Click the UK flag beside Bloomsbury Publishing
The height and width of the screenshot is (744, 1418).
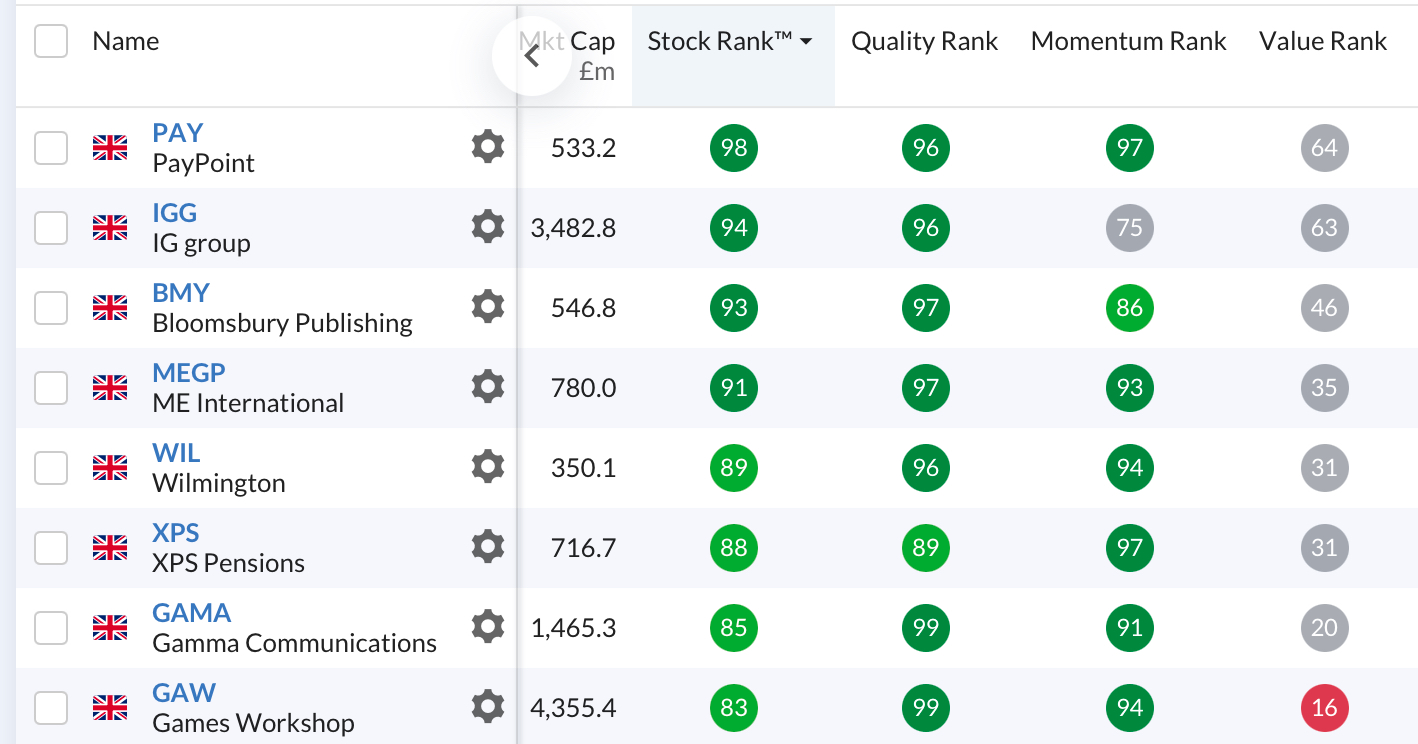pos(110,308)
